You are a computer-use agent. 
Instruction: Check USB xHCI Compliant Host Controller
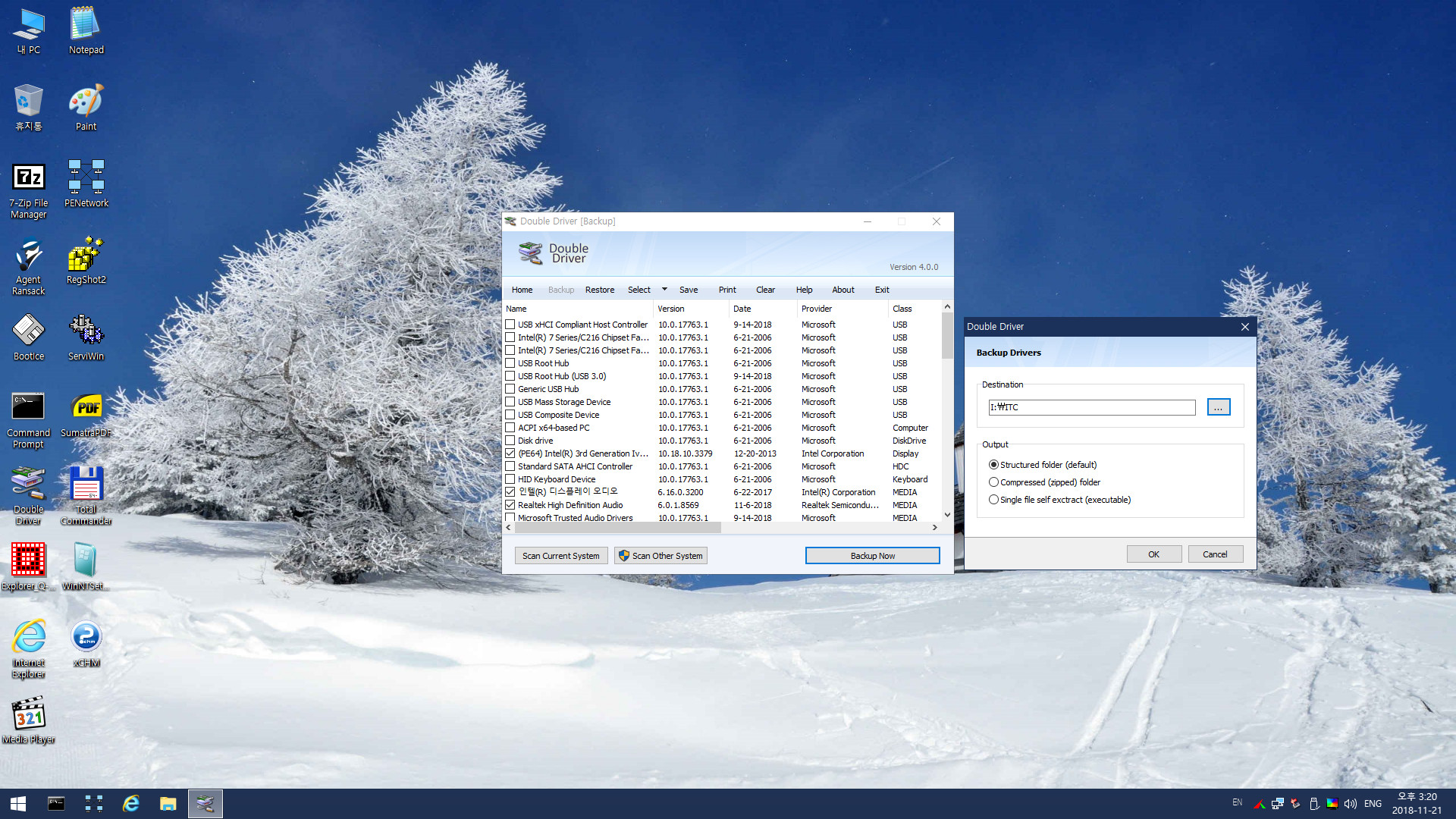tap(510, 325)
